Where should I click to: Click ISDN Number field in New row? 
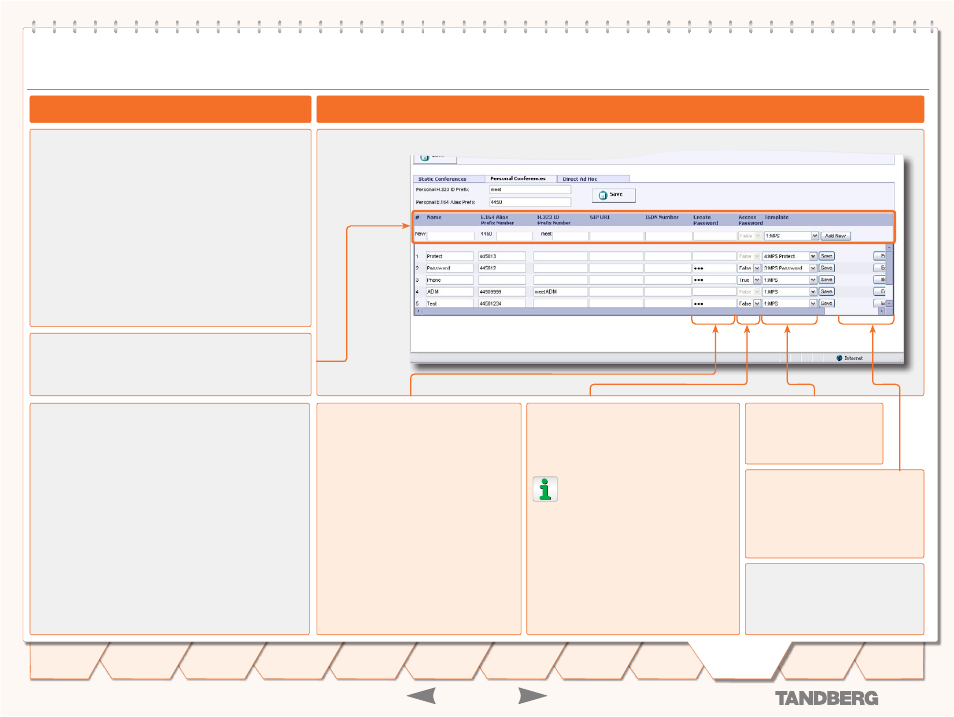pos(668,236)
